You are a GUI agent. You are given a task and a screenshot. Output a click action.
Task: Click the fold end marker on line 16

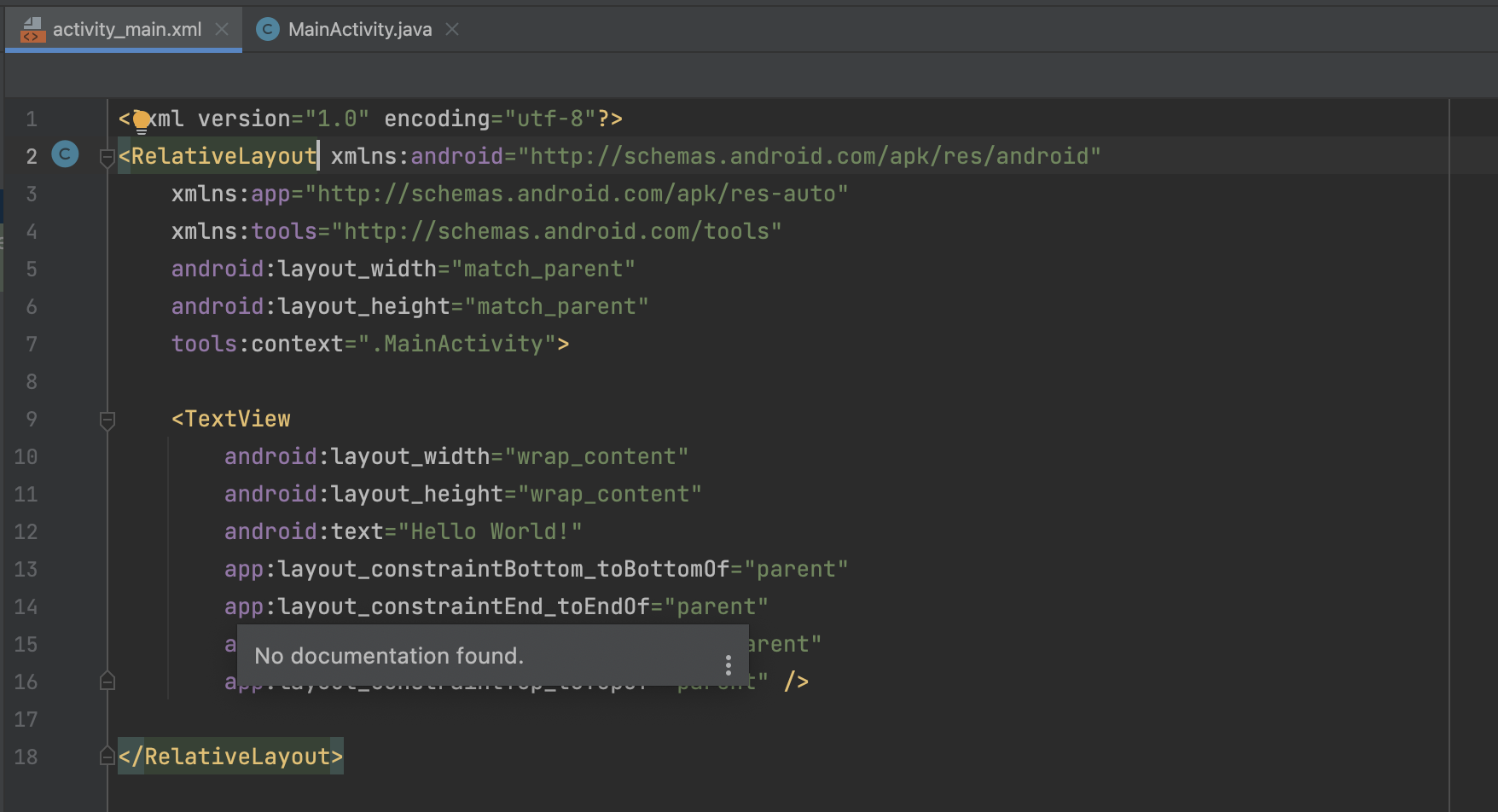point(107,681)
